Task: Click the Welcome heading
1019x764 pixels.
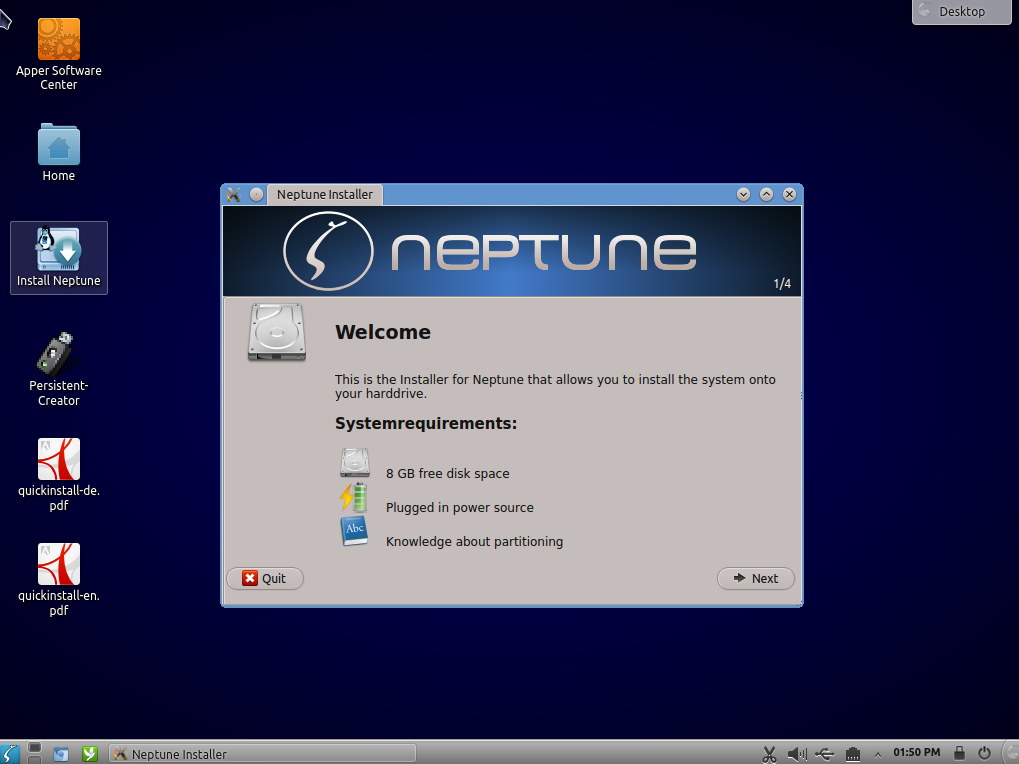Action: point(383,332)
